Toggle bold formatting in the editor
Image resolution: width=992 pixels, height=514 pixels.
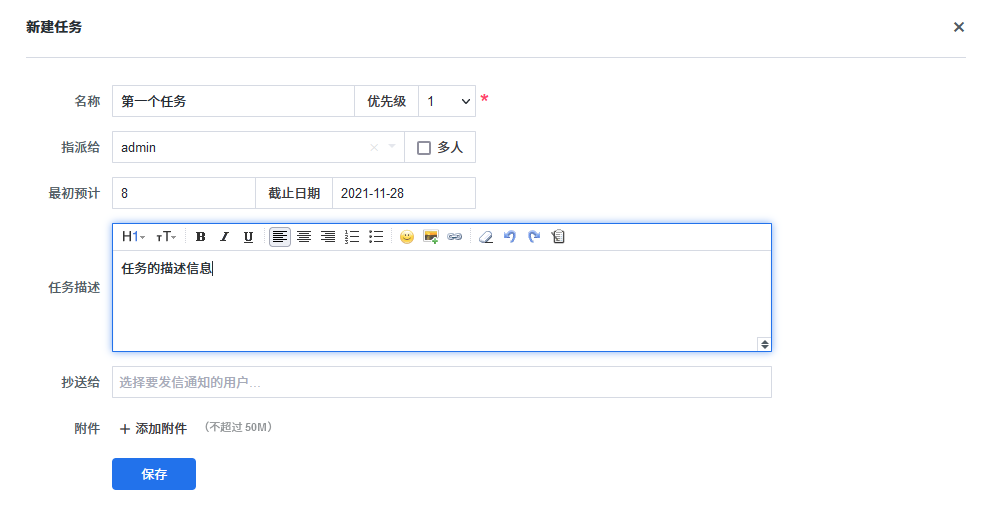[x=200, y=237]
